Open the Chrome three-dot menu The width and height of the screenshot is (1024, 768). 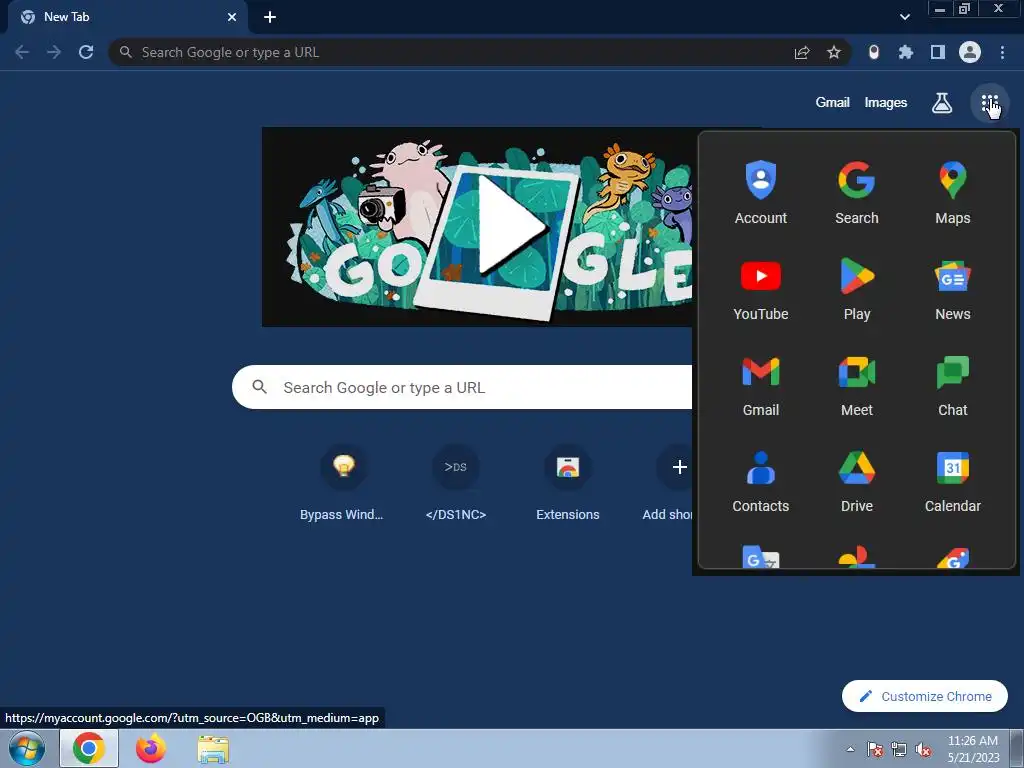tap(1002, 52)
